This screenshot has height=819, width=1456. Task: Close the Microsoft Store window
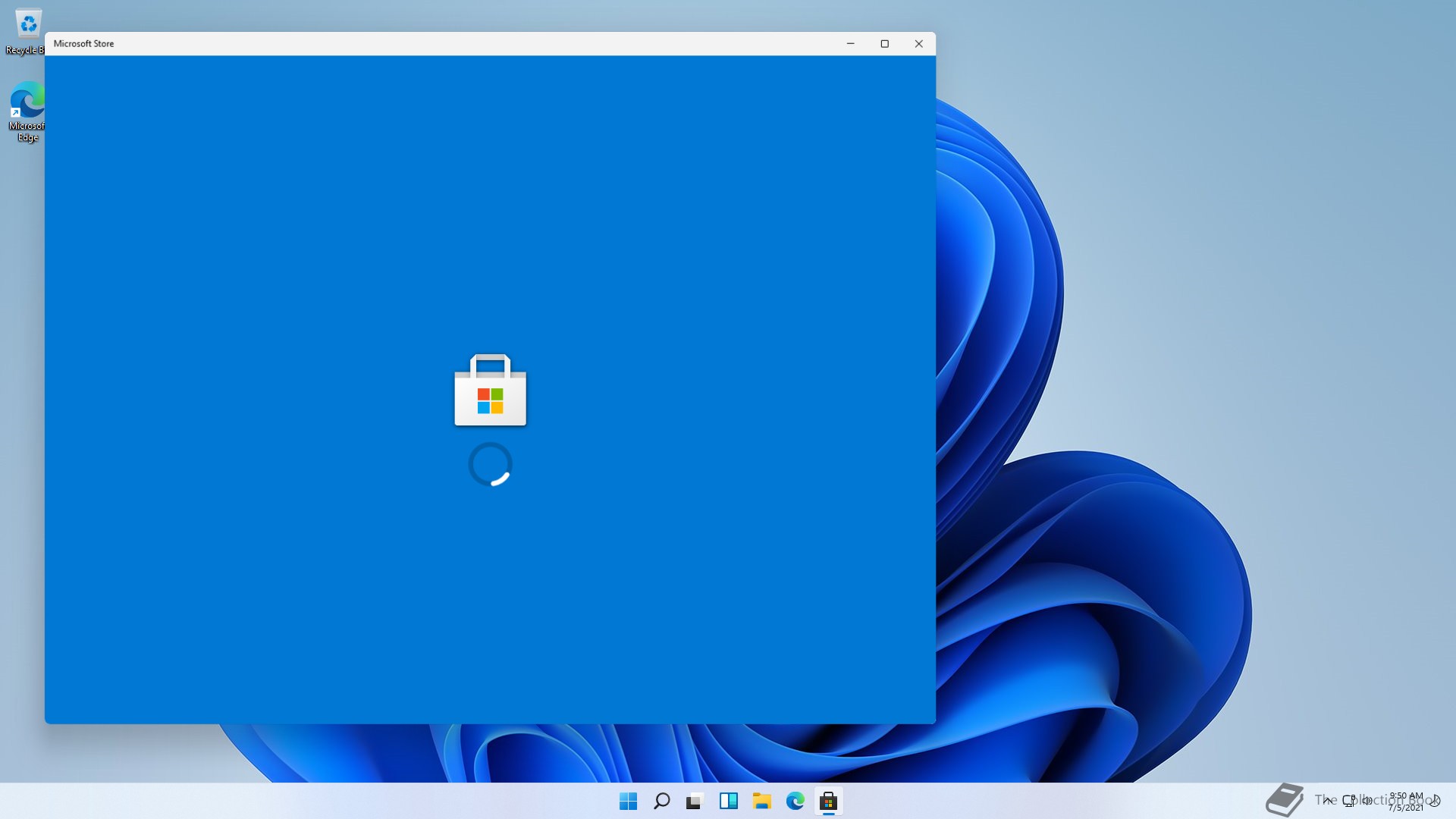918,44
